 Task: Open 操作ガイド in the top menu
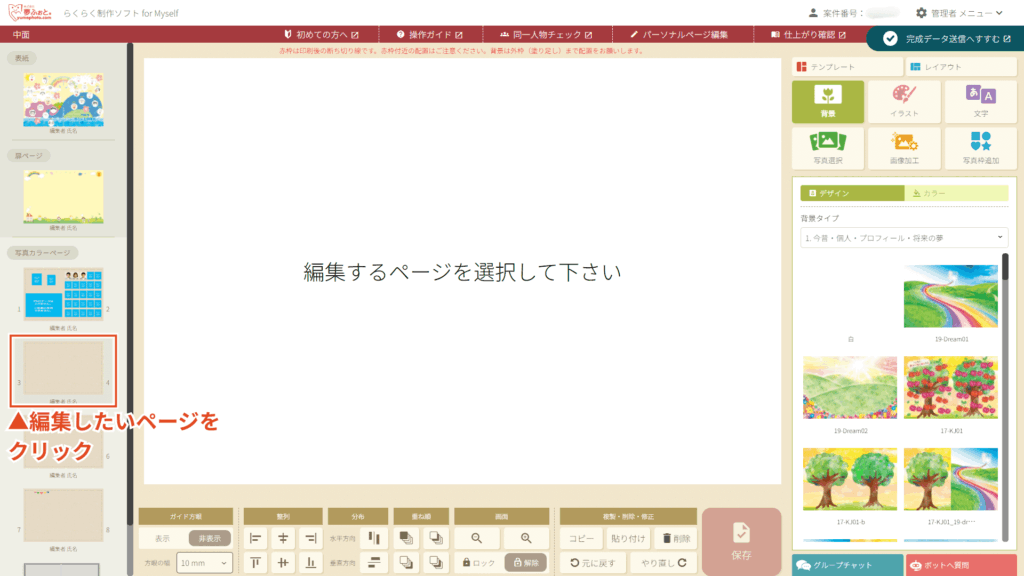click(429, 34)
